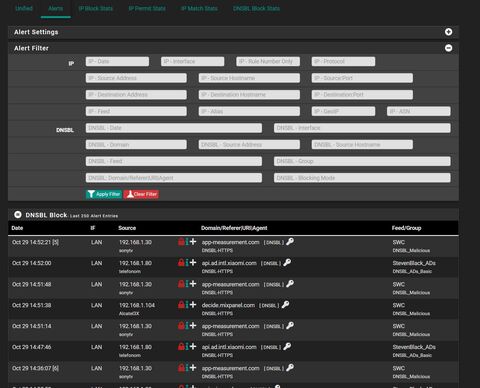Focus the DNSBL - Feed filter field

point(174,161)
